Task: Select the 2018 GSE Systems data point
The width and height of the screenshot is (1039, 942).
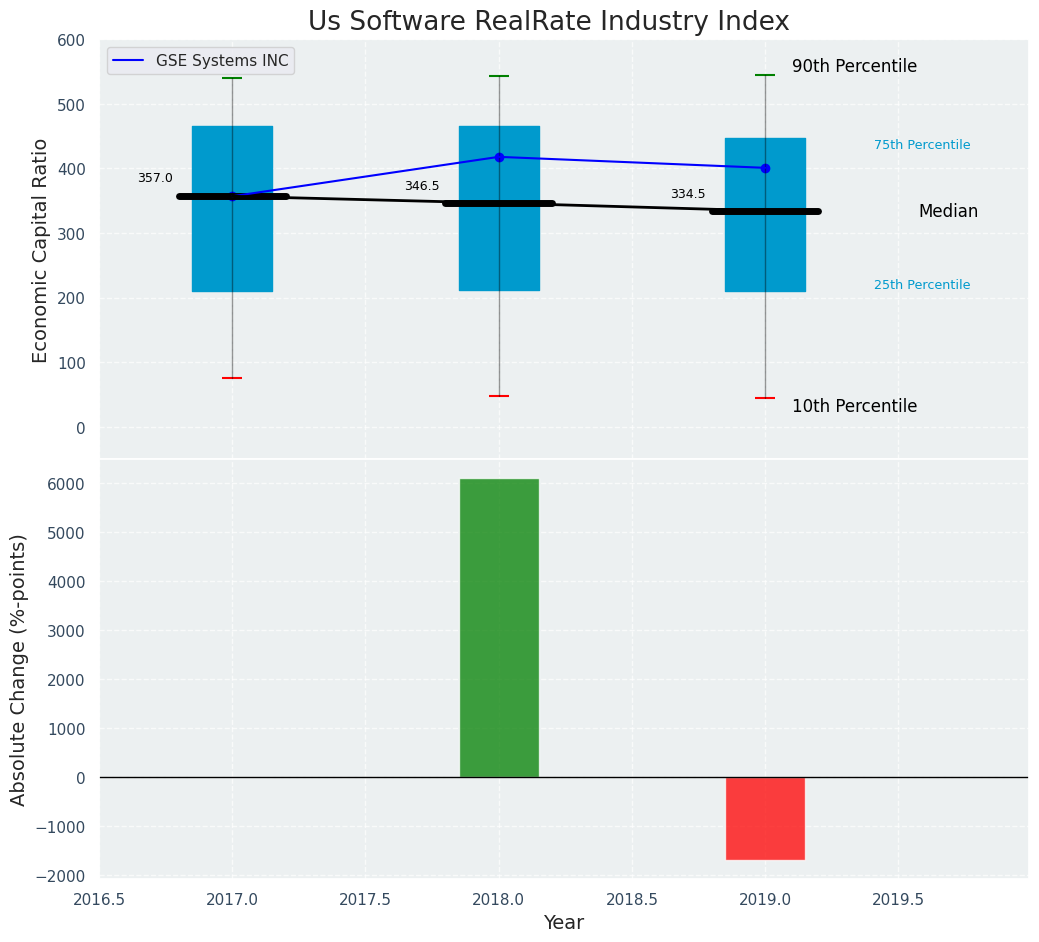Action: click(499, 157)
